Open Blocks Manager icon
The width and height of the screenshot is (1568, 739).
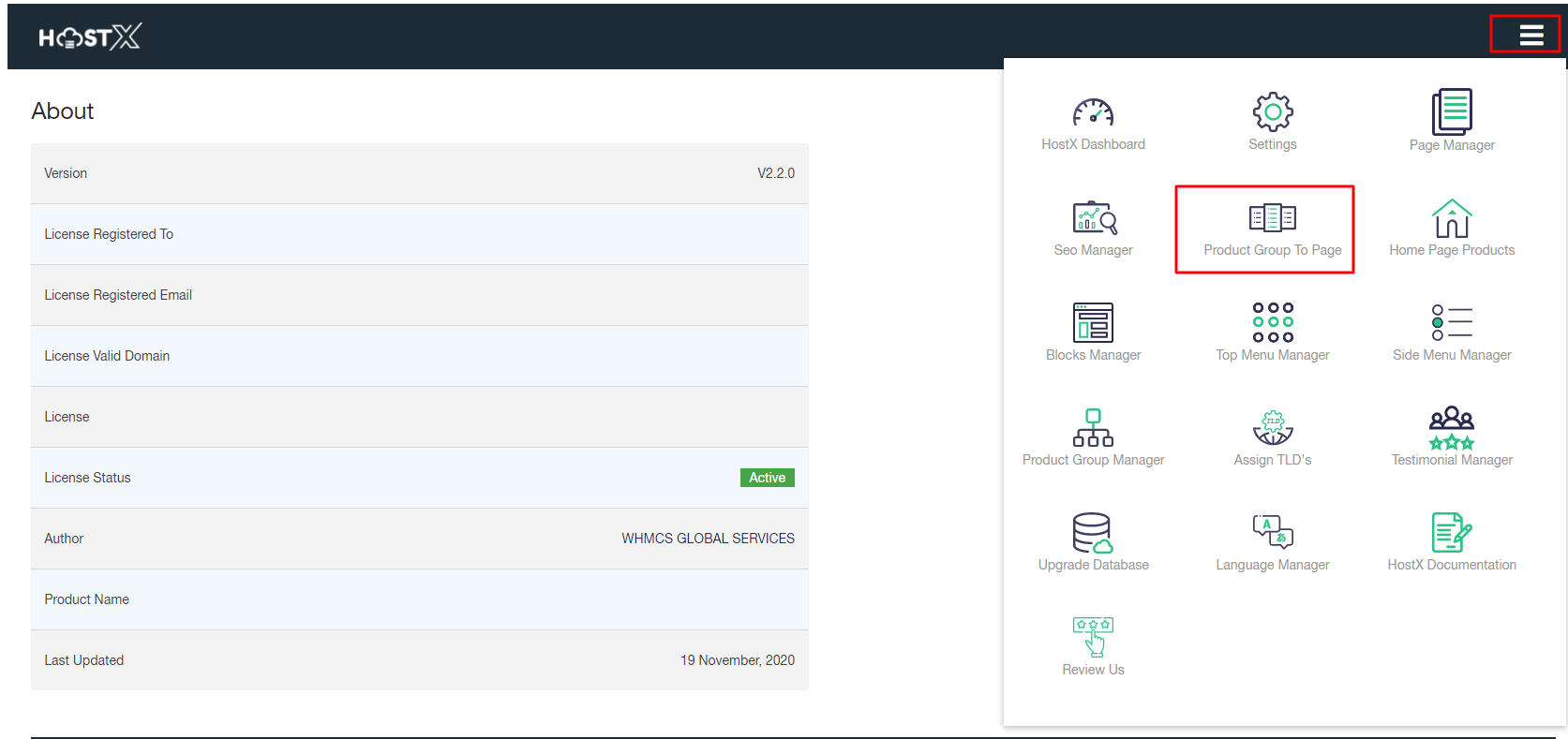1093,323
